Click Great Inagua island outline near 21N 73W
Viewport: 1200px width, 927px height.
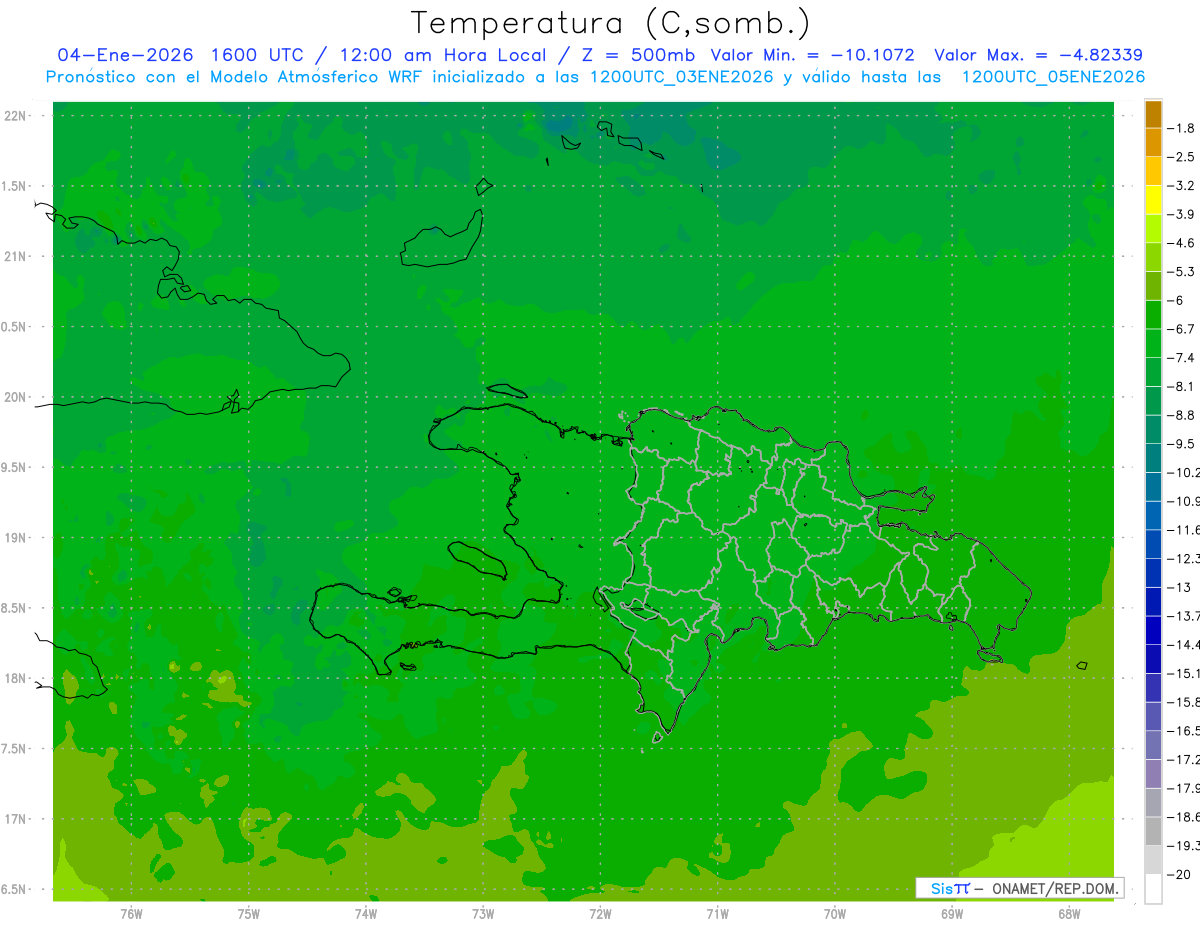point(443,240)
